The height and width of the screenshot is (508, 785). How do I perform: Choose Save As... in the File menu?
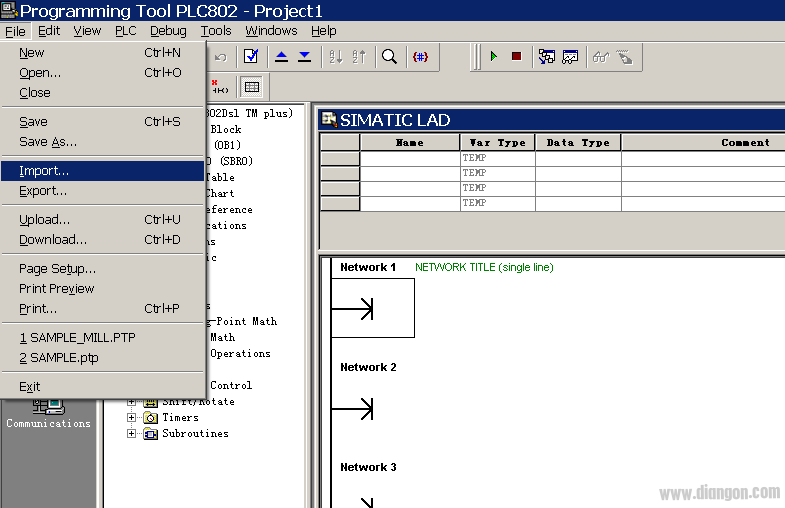102,142
